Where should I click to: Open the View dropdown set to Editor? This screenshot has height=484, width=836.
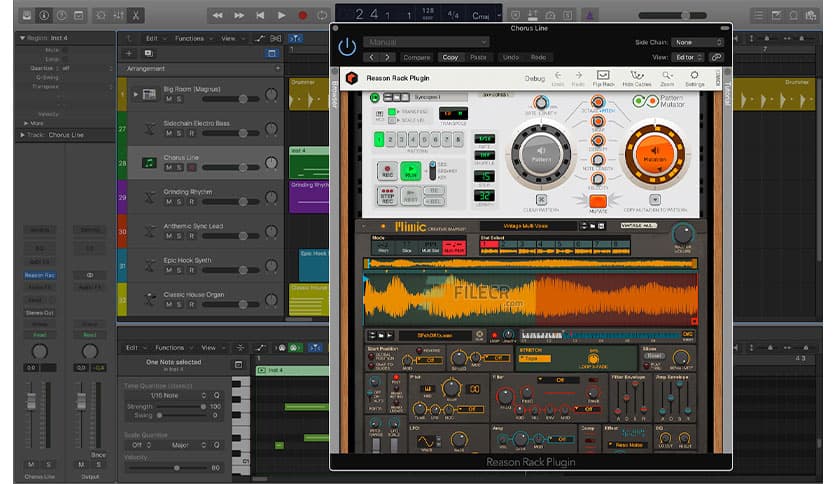(688, 57)
